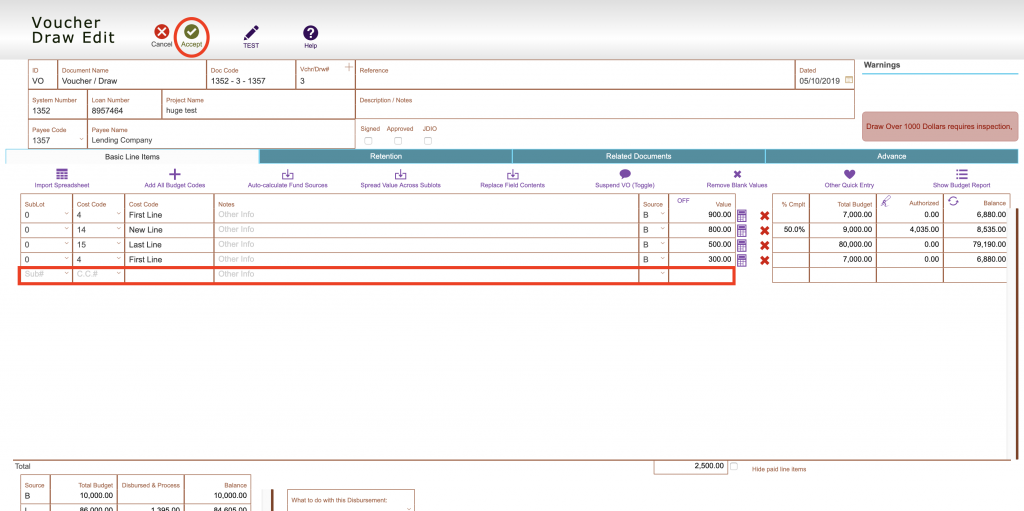
Task: Click the Loan Number field 8957464
Action: (x=124, y=105)
